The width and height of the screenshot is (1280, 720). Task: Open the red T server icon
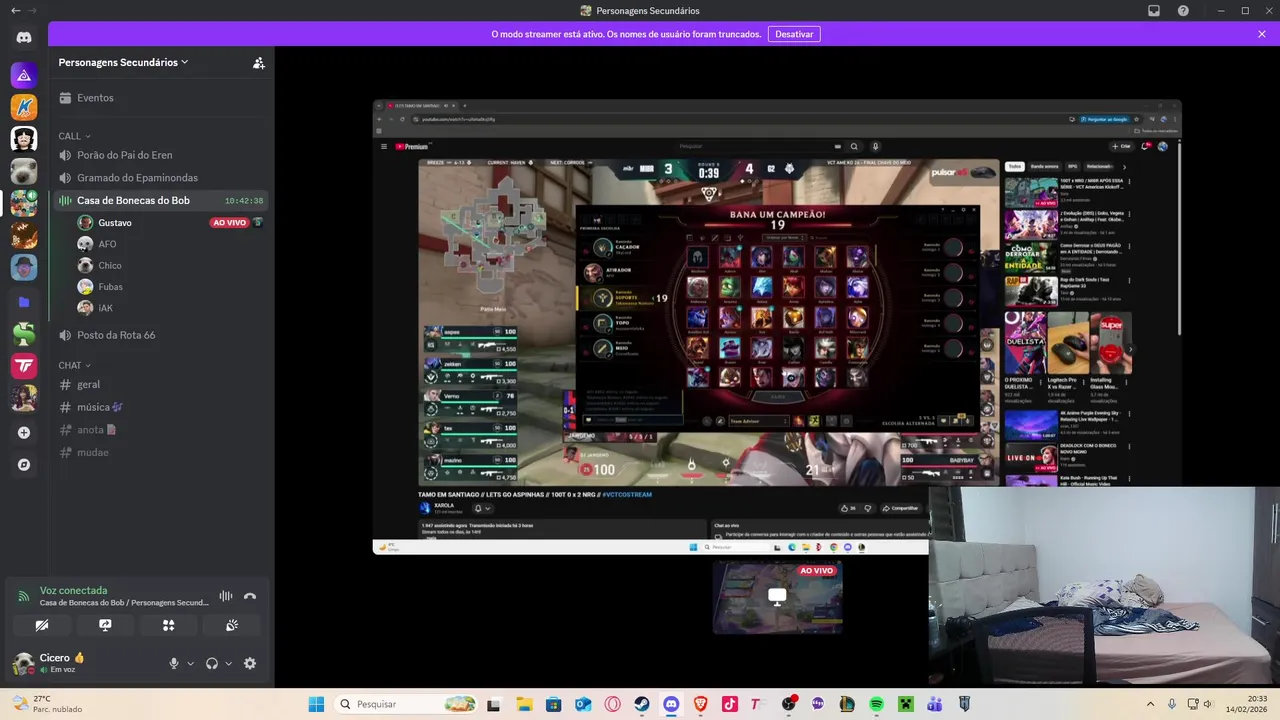click(x=24, y=366)
